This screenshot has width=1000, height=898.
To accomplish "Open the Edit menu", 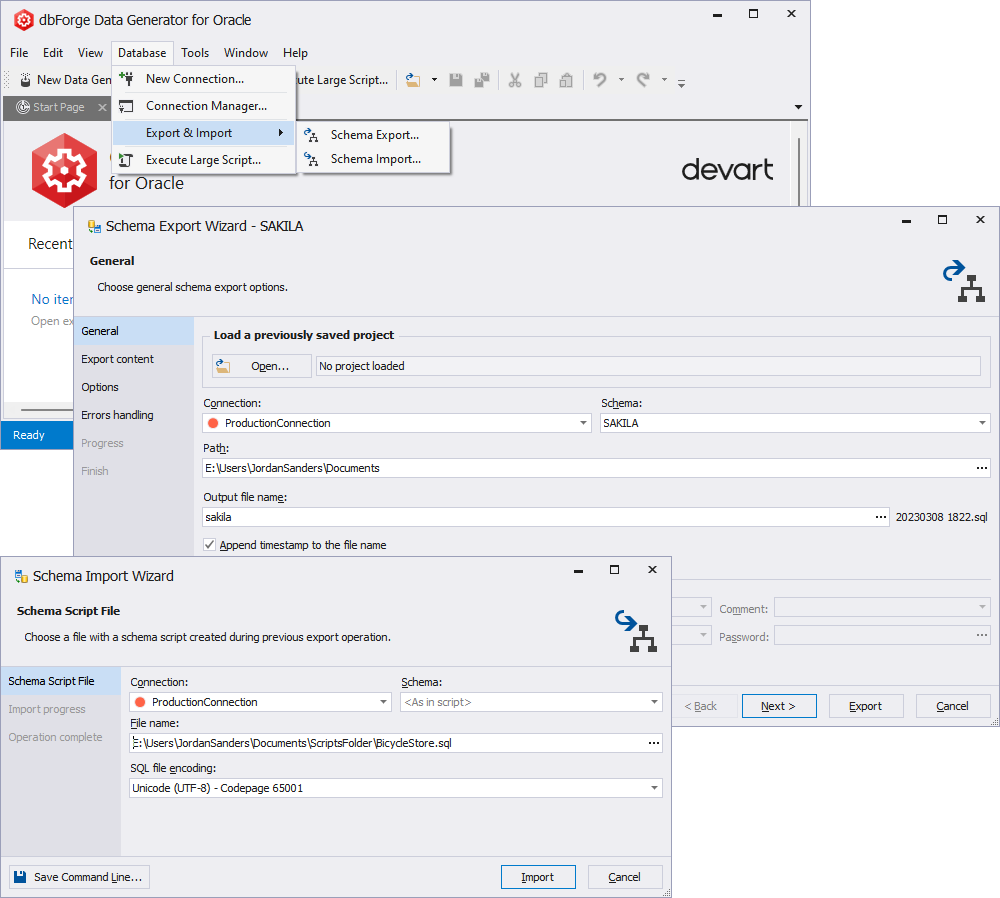I will (53, 53).
